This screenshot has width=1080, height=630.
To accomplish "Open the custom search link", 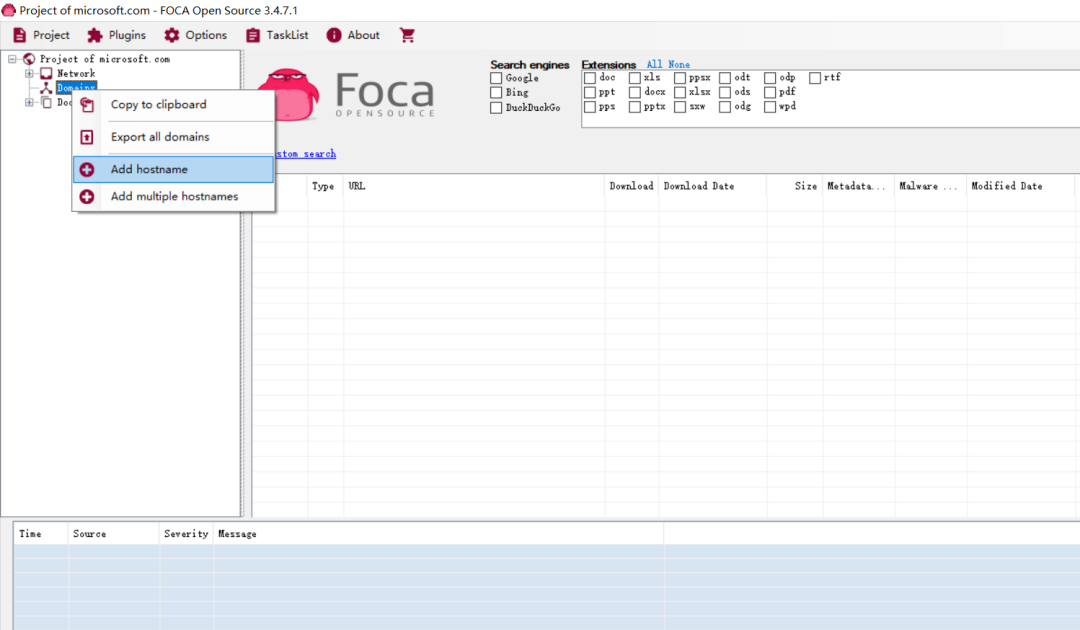I will (x=306, y=154).
